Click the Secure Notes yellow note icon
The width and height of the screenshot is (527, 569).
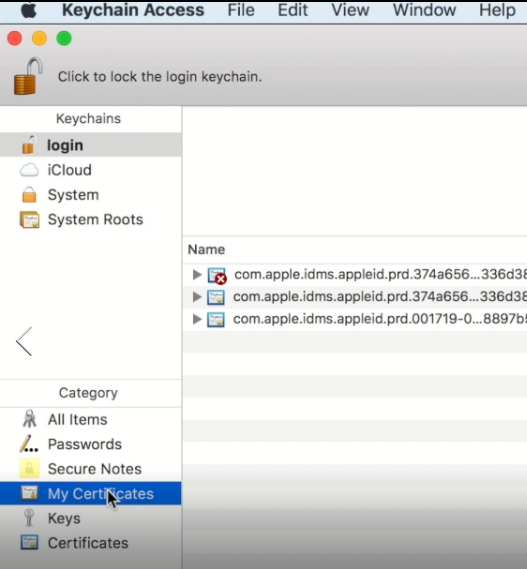(29, 468)
